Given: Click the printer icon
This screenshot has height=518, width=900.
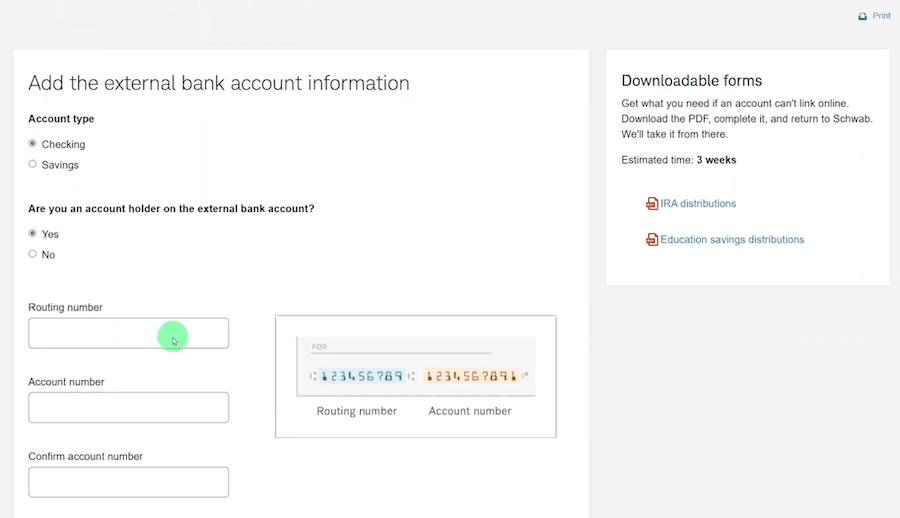Looking at the screenshot, I should pos(863,16).
